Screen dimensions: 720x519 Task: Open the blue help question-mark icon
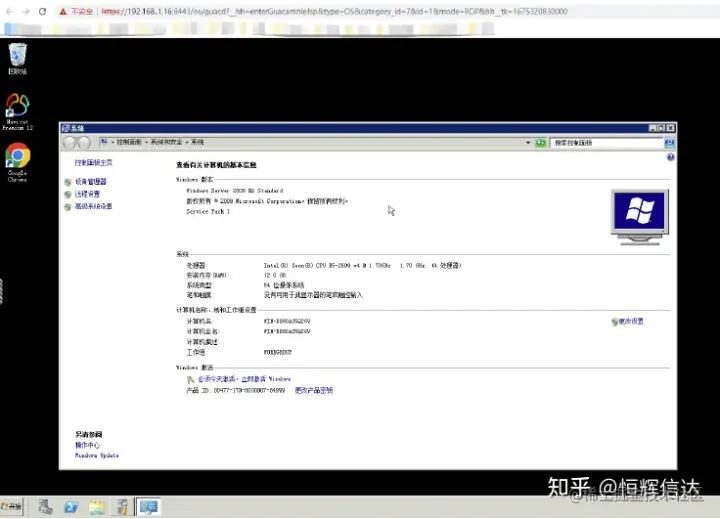click(670, 158)
